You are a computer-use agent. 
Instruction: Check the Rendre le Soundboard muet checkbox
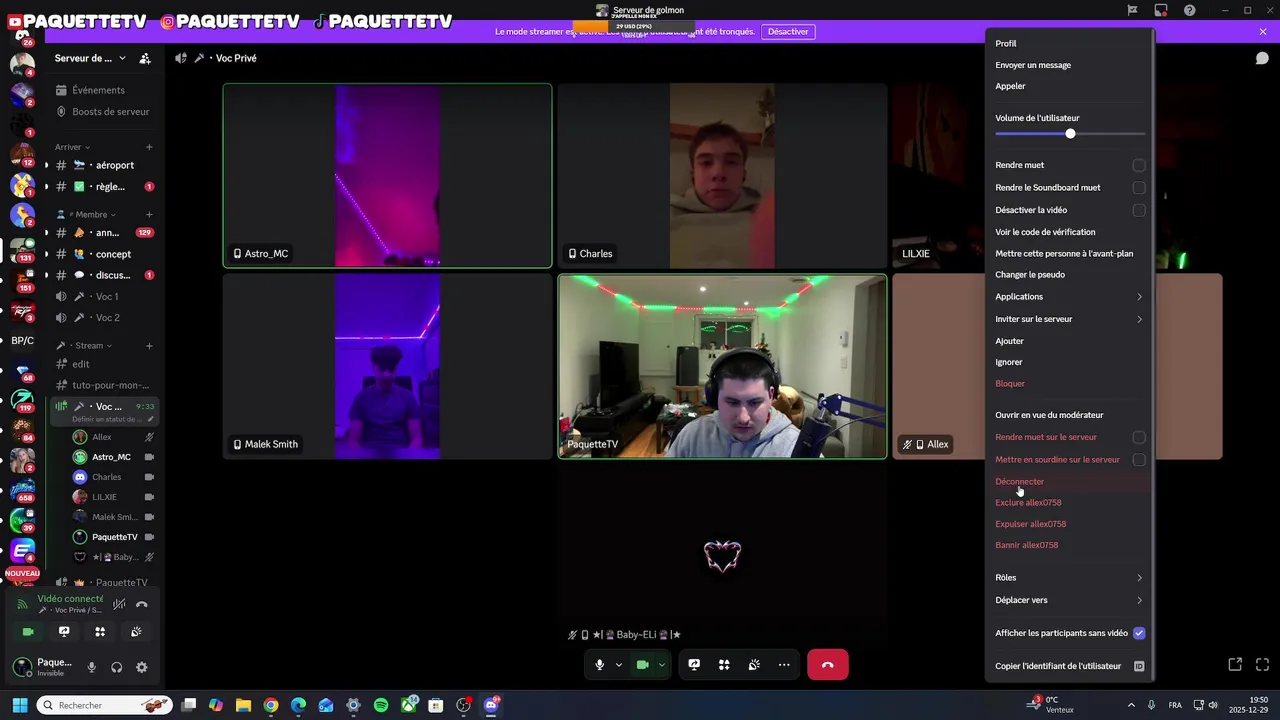click(1139, 187)
